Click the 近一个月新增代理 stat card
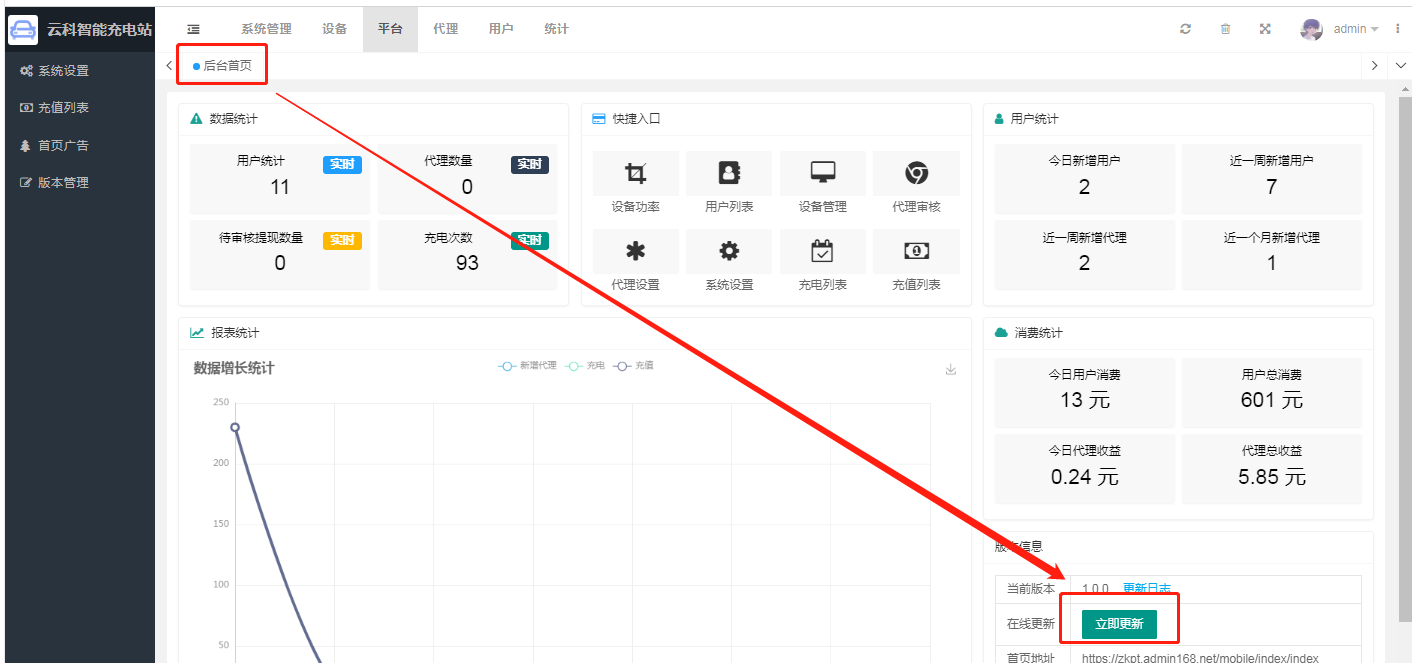This screenshot has height=663, width=1412. pos(1272,255)
